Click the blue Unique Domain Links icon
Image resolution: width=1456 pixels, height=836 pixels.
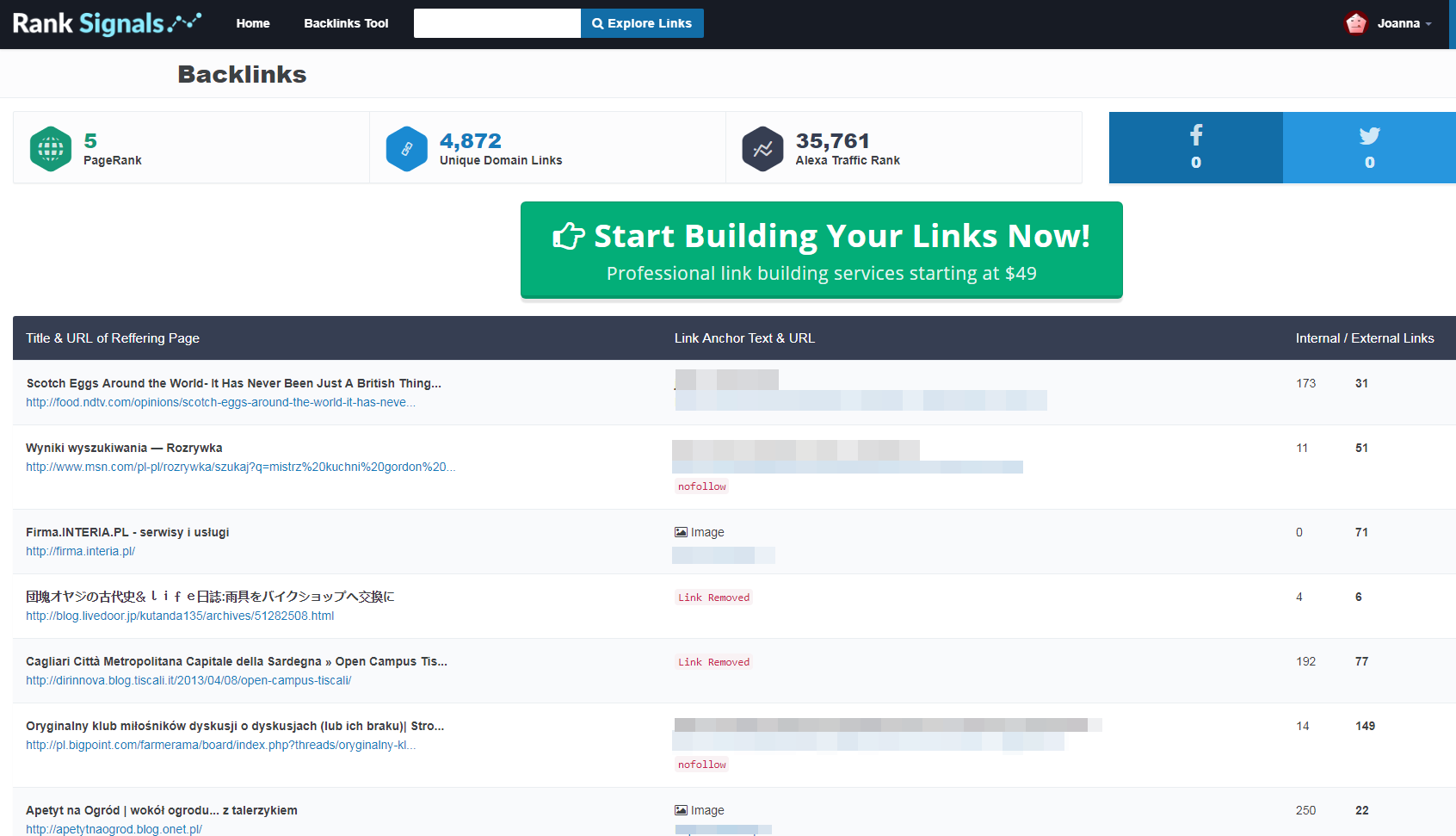pyautogui.click(x=407, y=149)
